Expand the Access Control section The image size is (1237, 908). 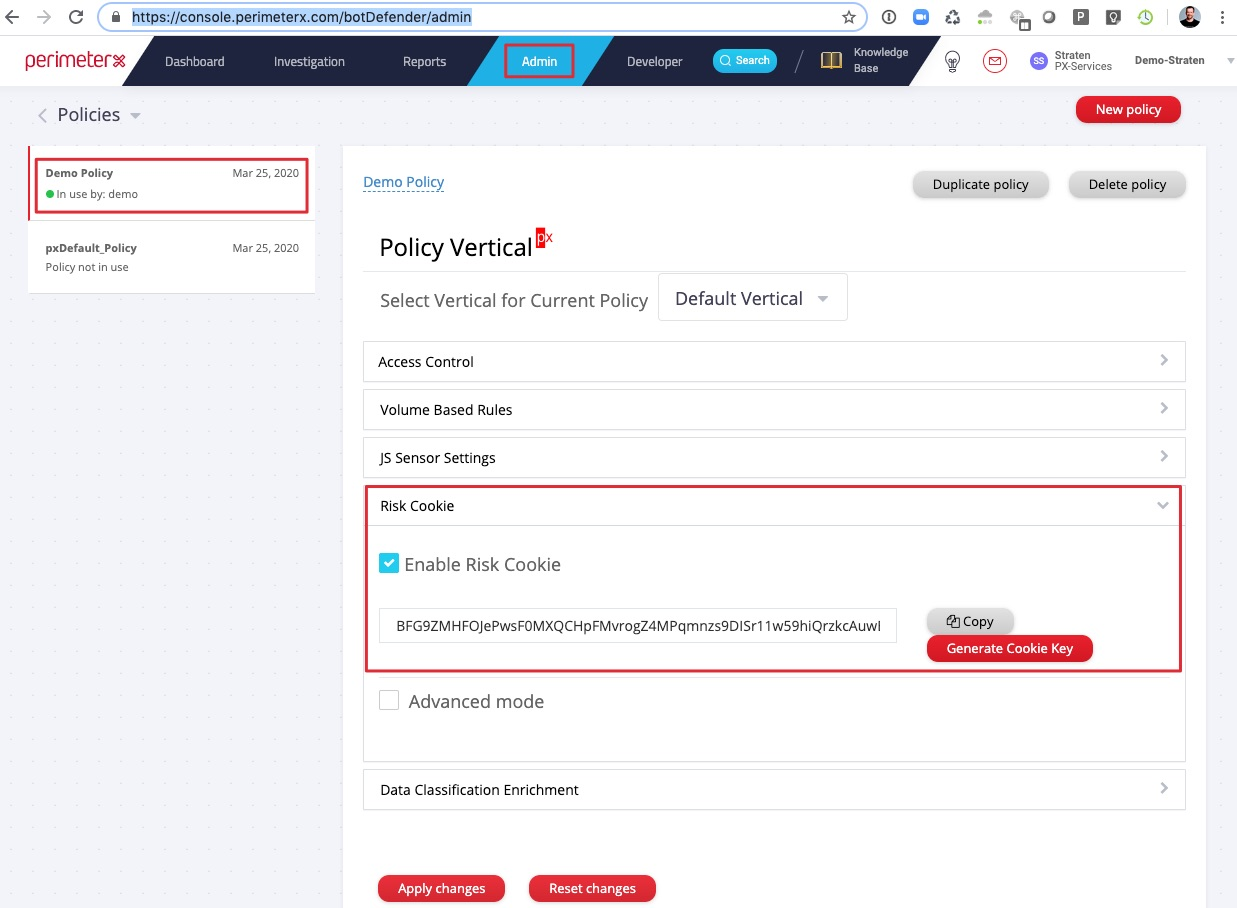[x=774, y=362]
